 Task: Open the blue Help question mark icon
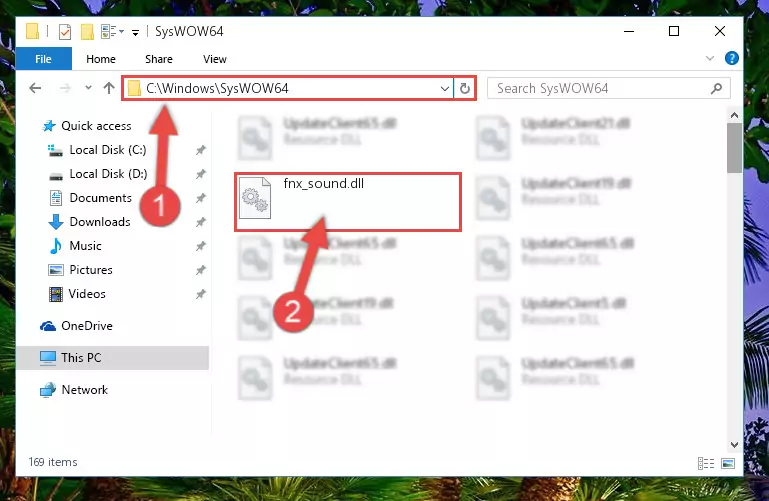pyautogui.click(x=732, y=58)
